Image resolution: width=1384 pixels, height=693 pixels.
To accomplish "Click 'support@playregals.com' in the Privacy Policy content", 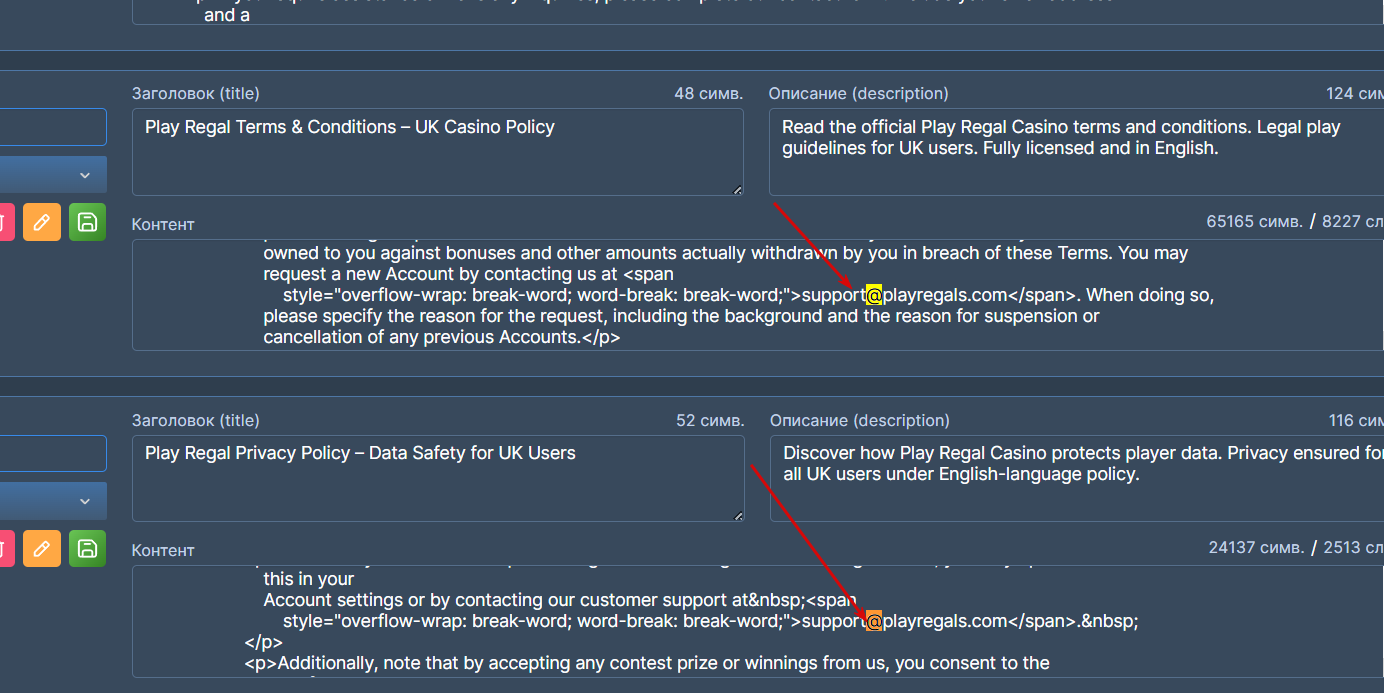I will click(905, 621).
